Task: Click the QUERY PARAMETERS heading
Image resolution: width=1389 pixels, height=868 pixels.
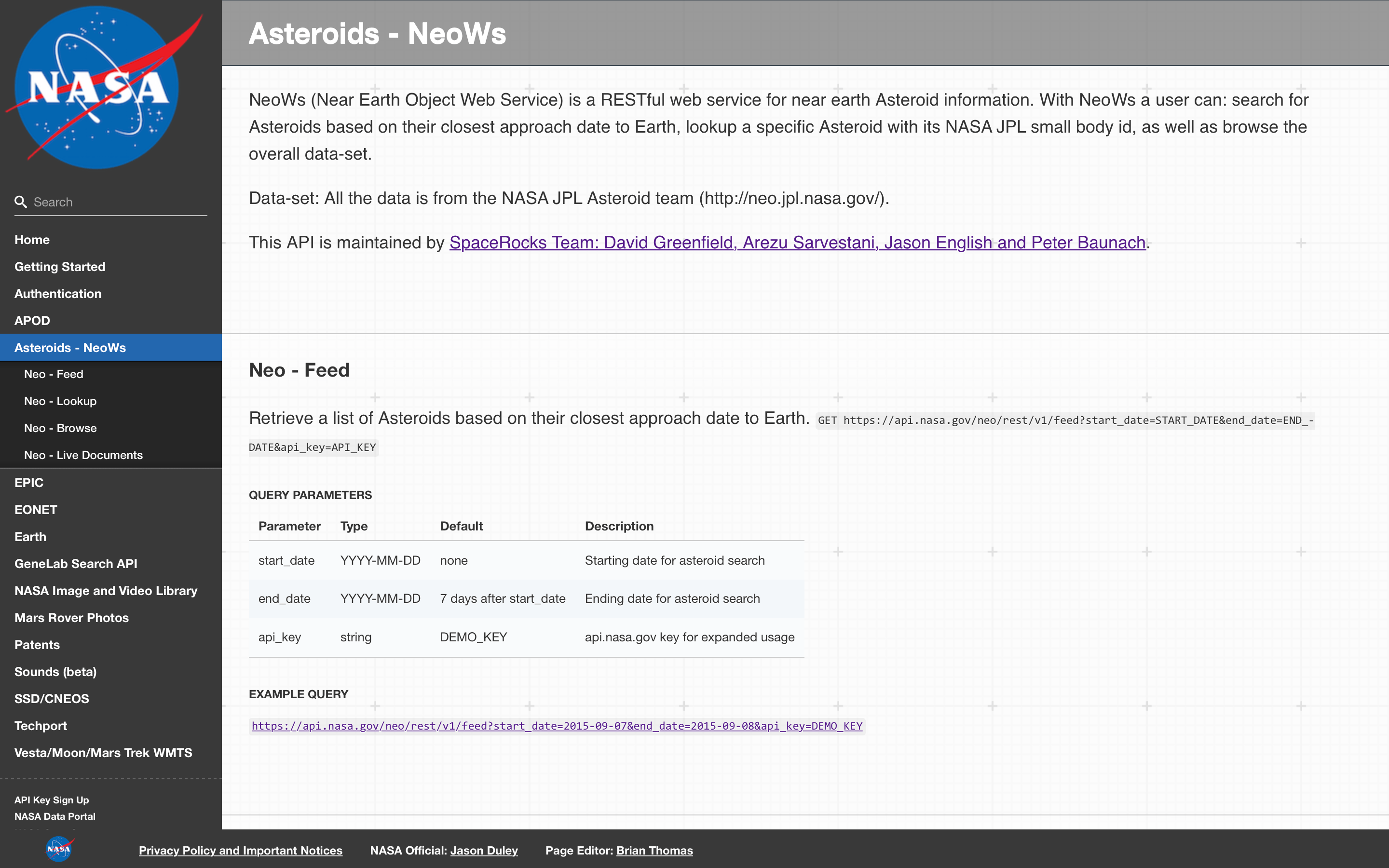Action: pyautogui.click(x=310, y=495)
